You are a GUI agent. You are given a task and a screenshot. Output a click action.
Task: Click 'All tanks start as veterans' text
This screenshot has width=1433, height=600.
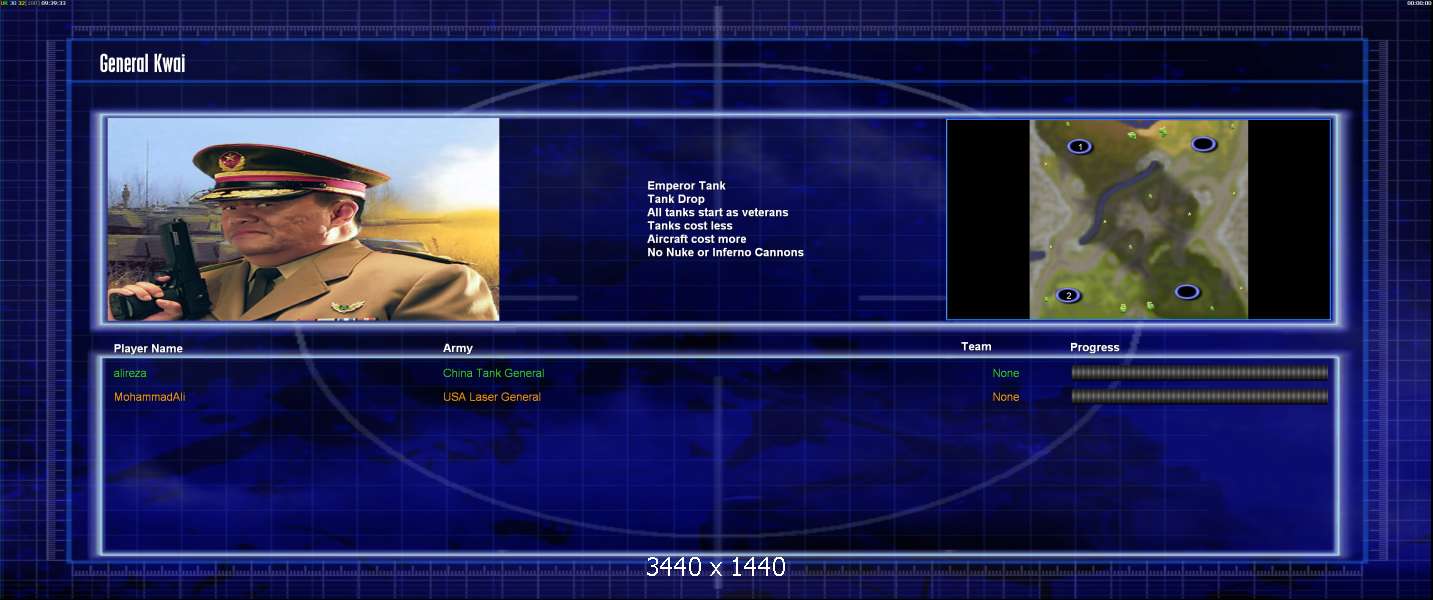click(x=717, y=212)
